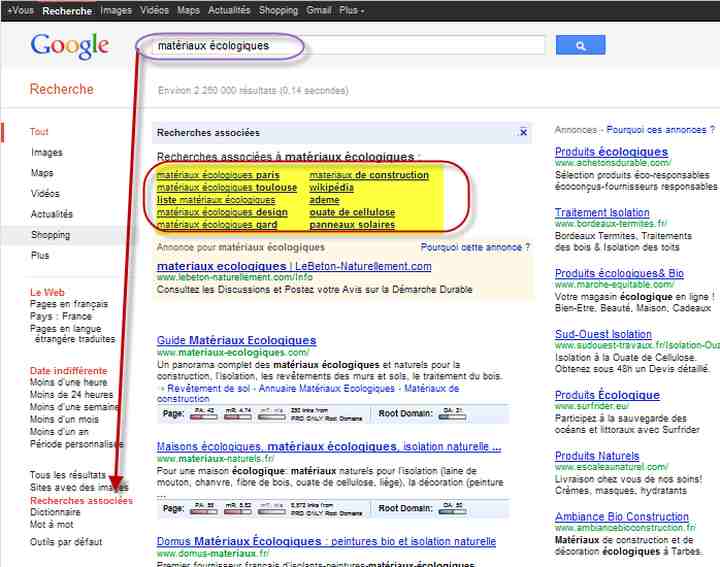Open Domus Matériaux Écologiques result
The image size is (720, 567).
[326, 541]
